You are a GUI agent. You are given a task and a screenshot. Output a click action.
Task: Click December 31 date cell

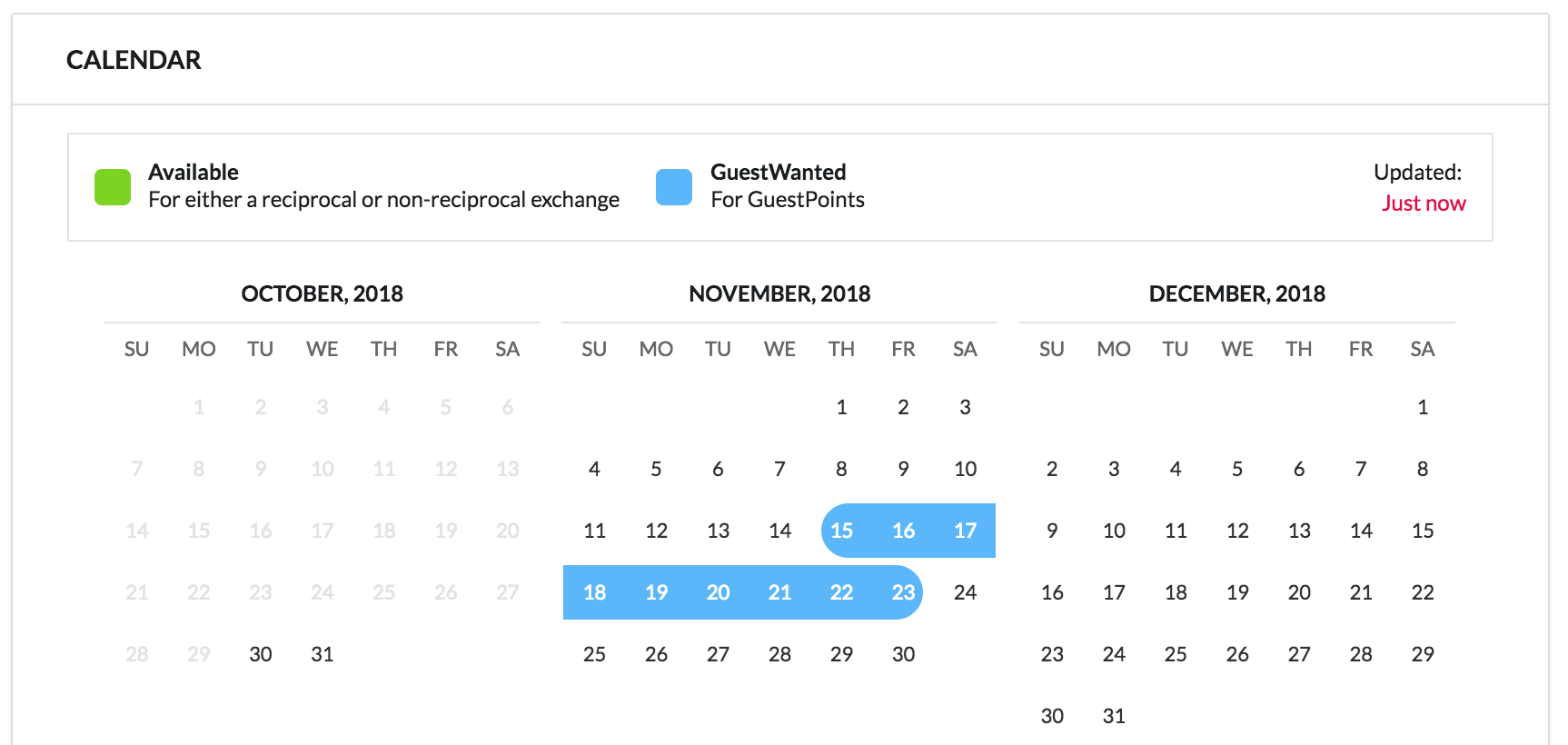coord(1114,716)
